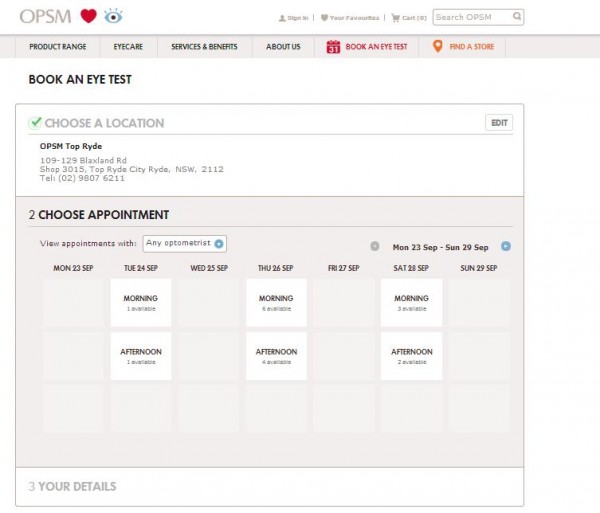This screenshot has width=600, height=513.
Task: Click the red calendar icon
Action: click(x=333, y=47)
